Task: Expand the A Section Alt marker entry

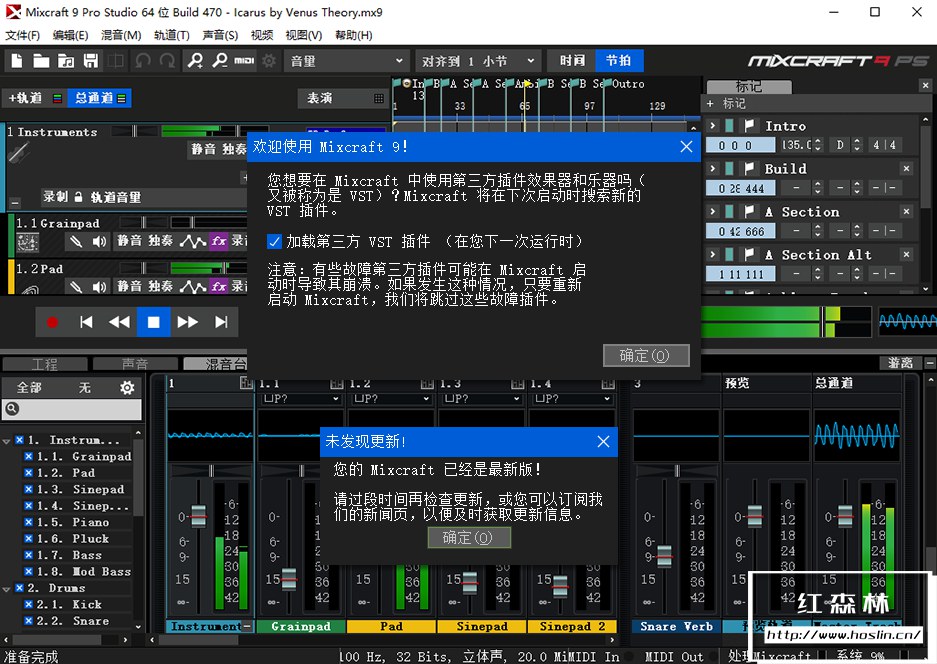Action: click(712, 255)
